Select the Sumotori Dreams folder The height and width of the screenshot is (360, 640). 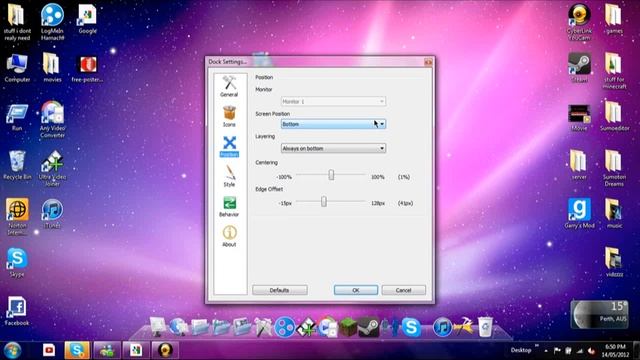614,169
